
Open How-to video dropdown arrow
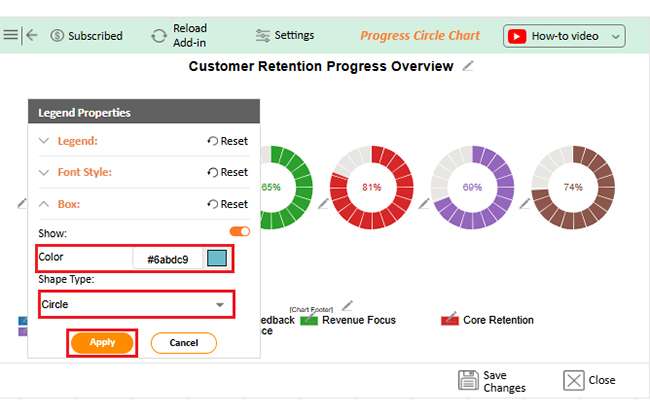(615, 36)
